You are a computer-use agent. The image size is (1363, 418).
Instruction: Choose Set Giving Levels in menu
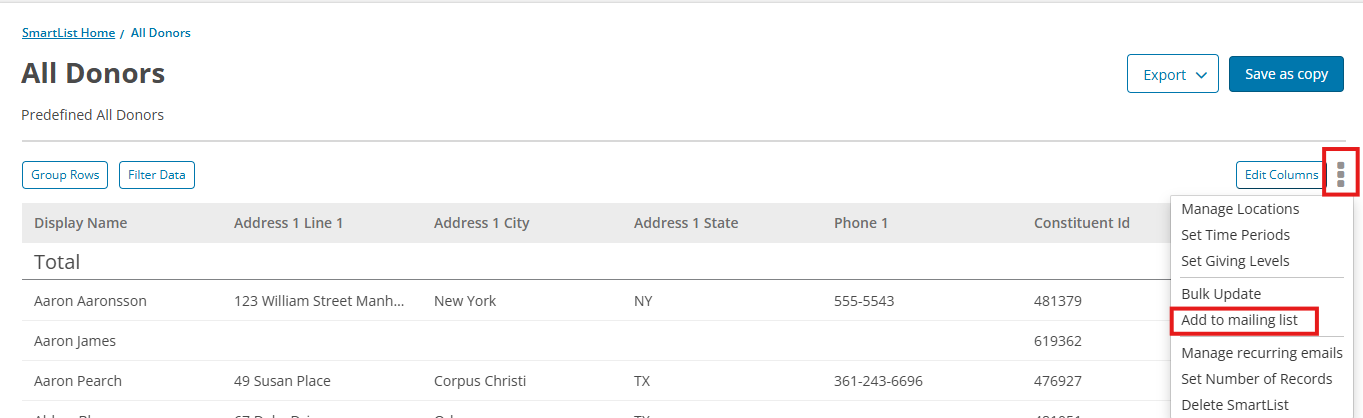click(1235, 261)
